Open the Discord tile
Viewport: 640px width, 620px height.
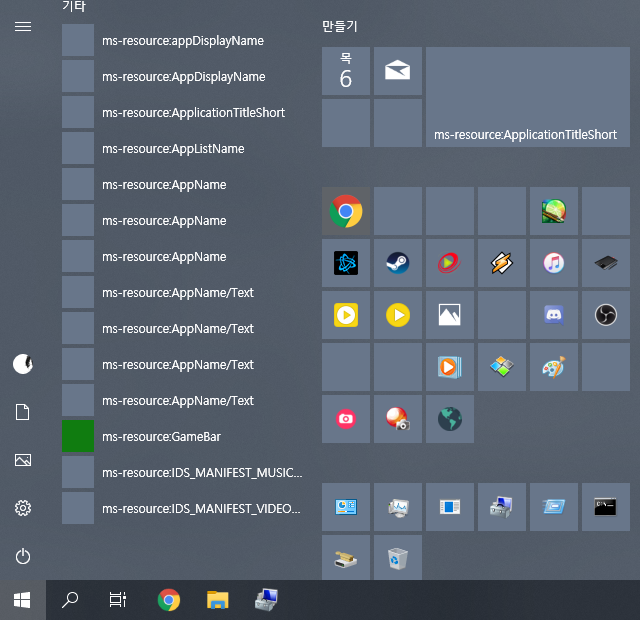tap(553, 315)
